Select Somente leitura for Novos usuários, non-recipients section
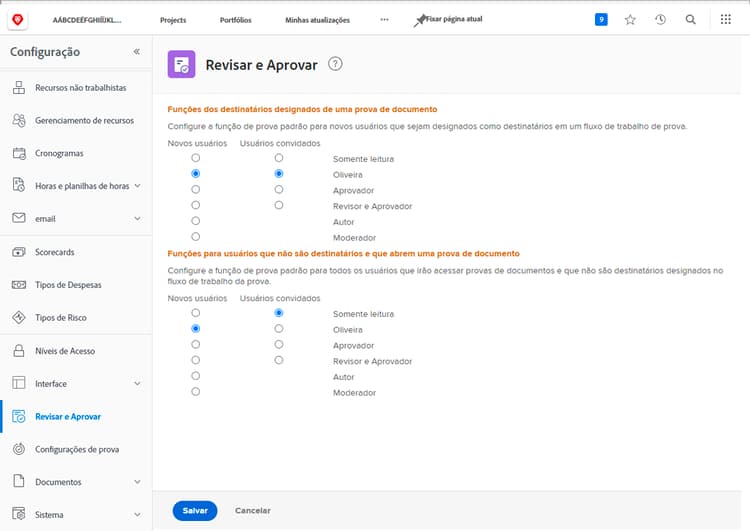Screen dimensions: 750x531 [195, 313]
